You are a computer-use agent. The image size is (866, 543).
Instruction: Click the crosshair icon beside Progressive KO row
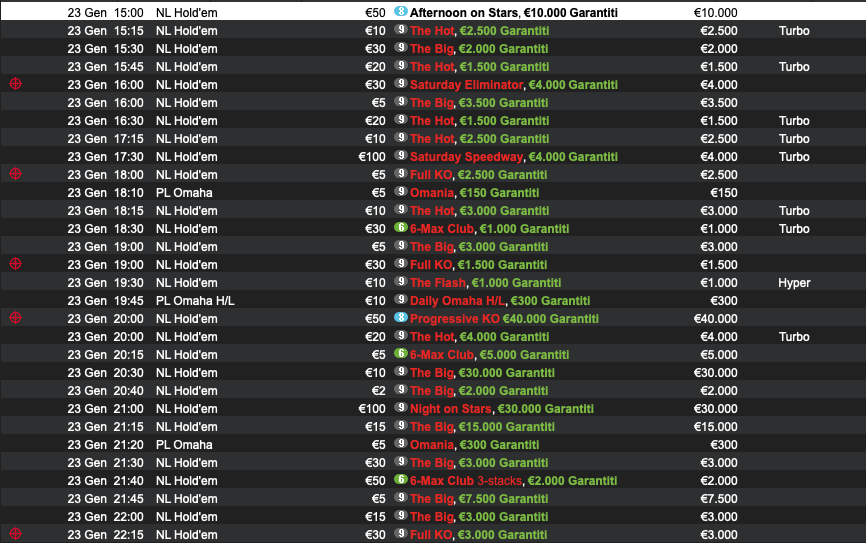point(15,318)
